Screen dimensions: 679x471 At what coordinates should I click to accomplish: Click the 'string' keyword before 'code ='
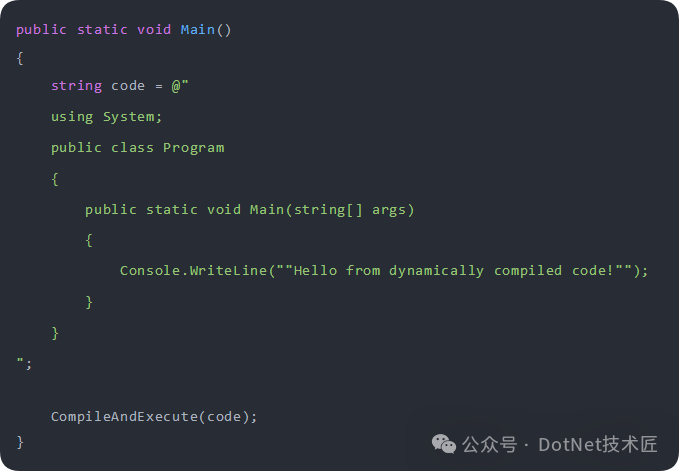[x=77, y=86]
